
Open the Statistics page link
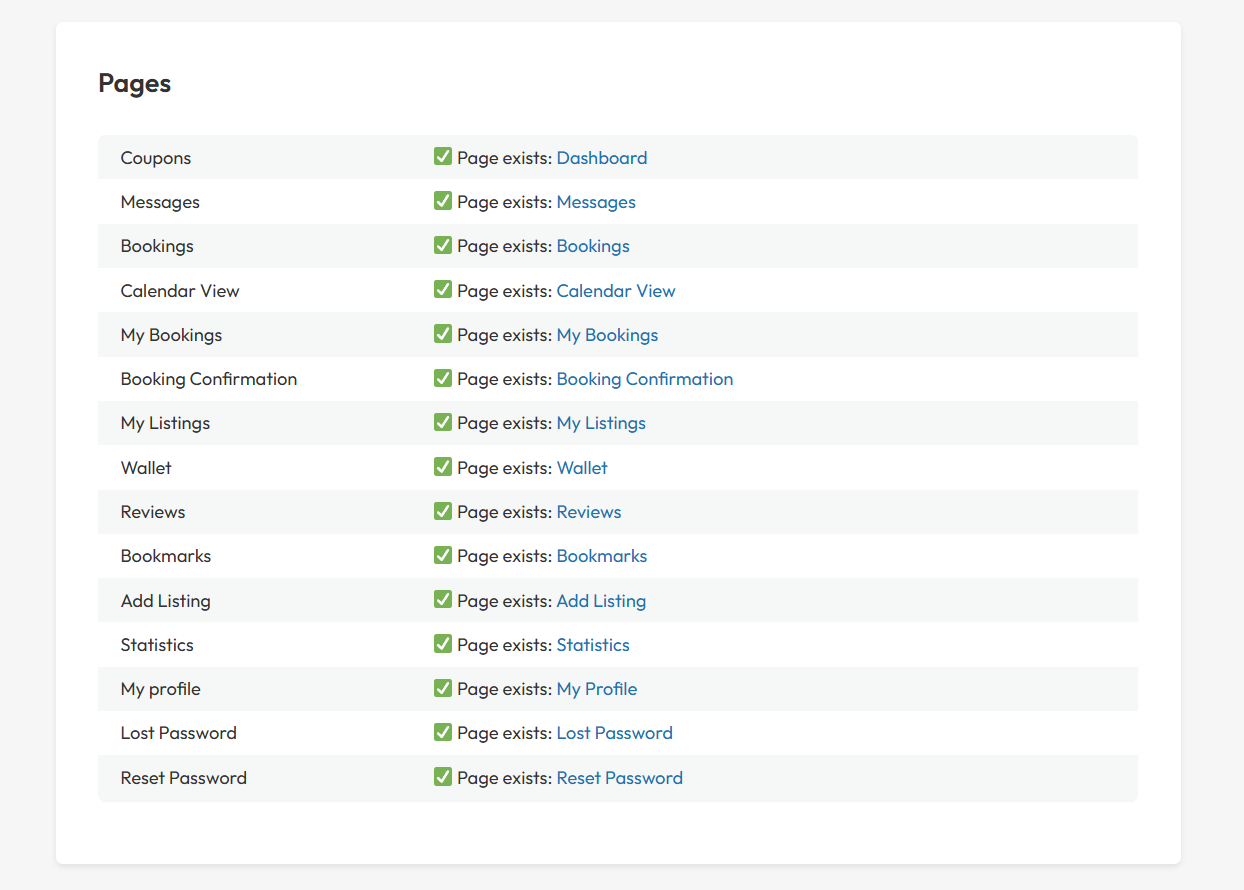[592, 645]
